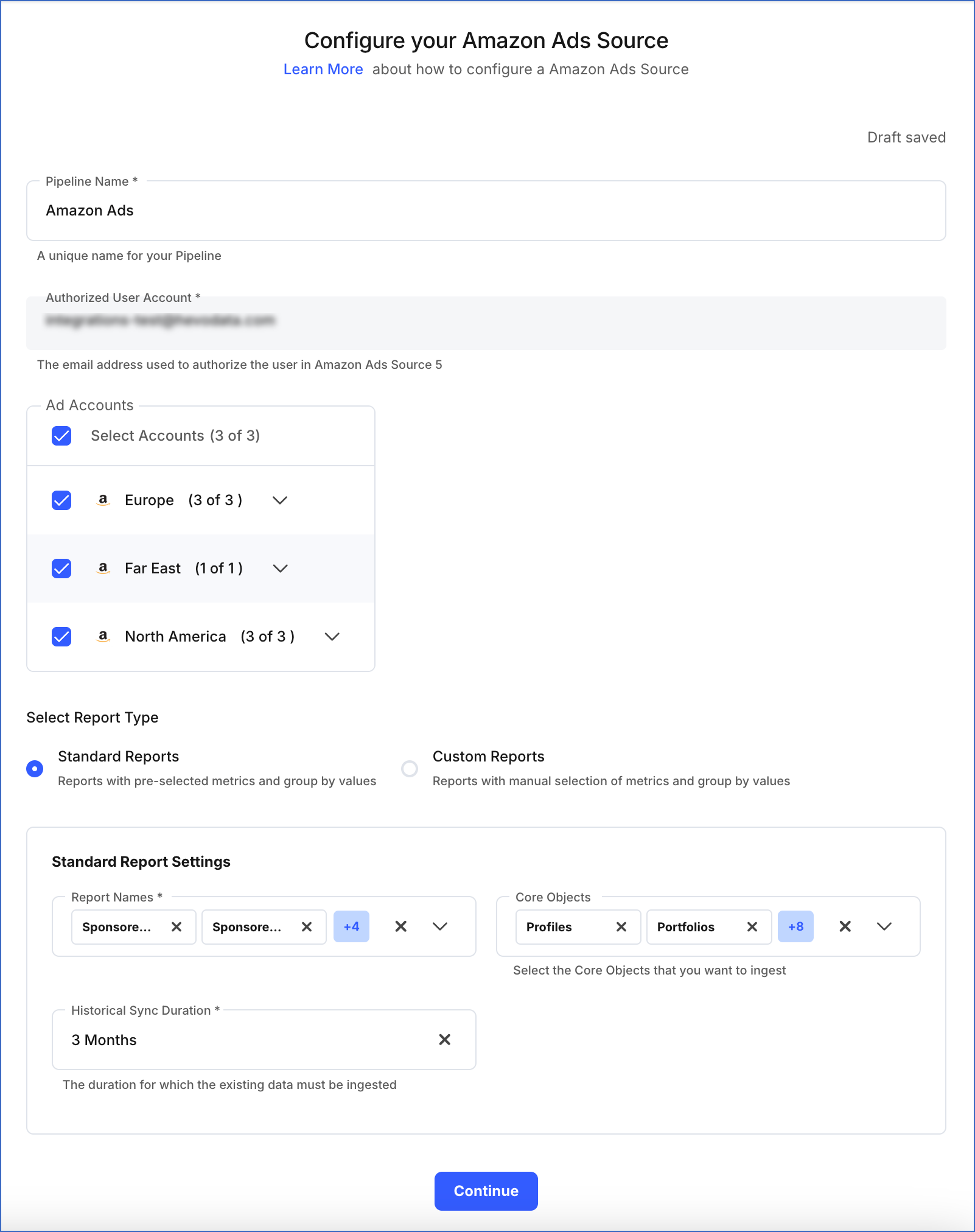
Task: Click the Amazon logo beside North America
Action: 103,636
